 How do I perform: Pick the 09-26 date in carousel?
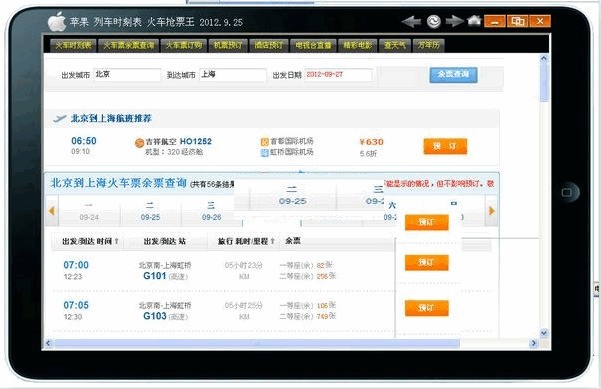pyautogui.click(x=212, y=211)
